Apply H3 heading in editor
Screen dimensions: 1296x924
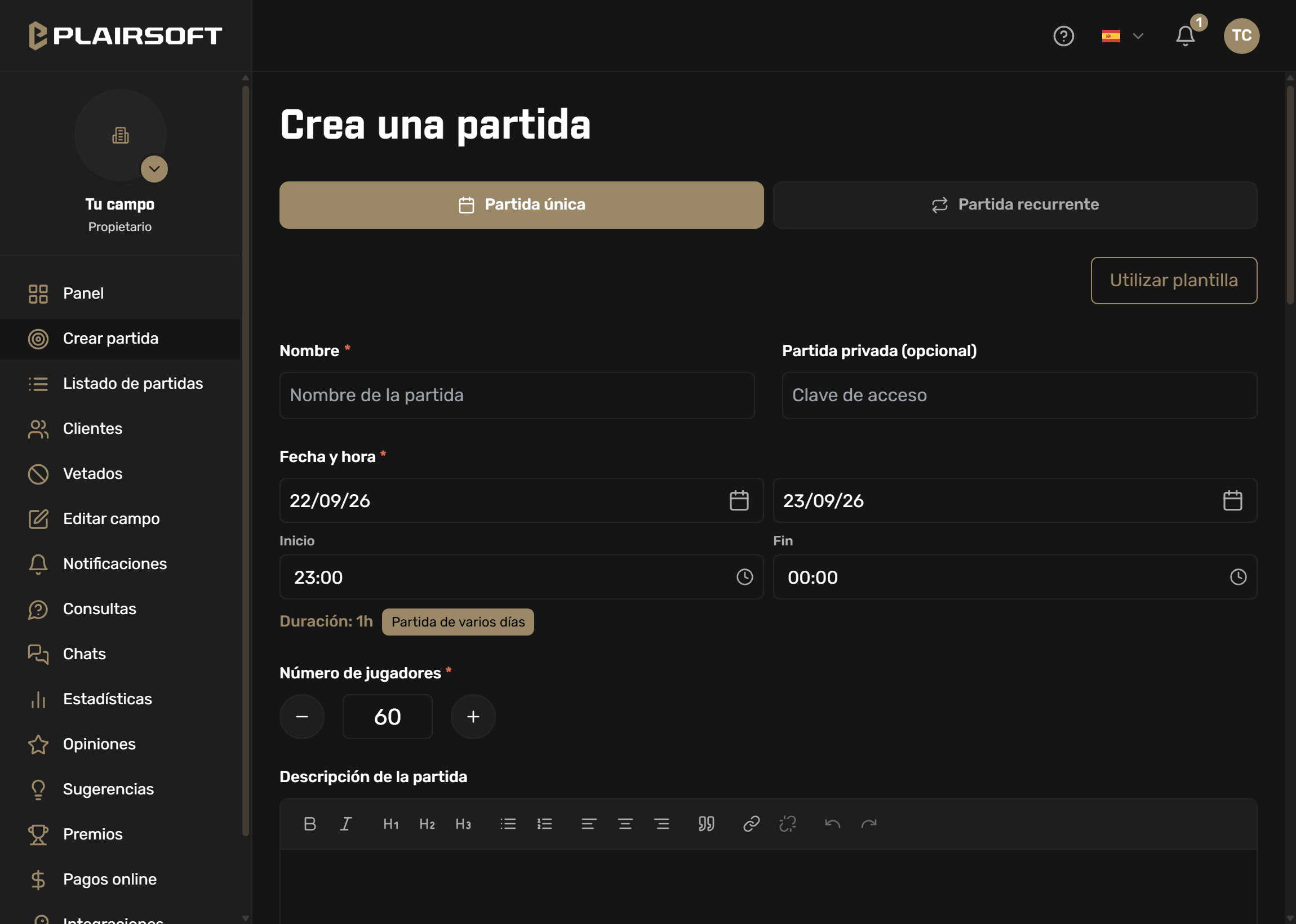click(x=463, y=824)
